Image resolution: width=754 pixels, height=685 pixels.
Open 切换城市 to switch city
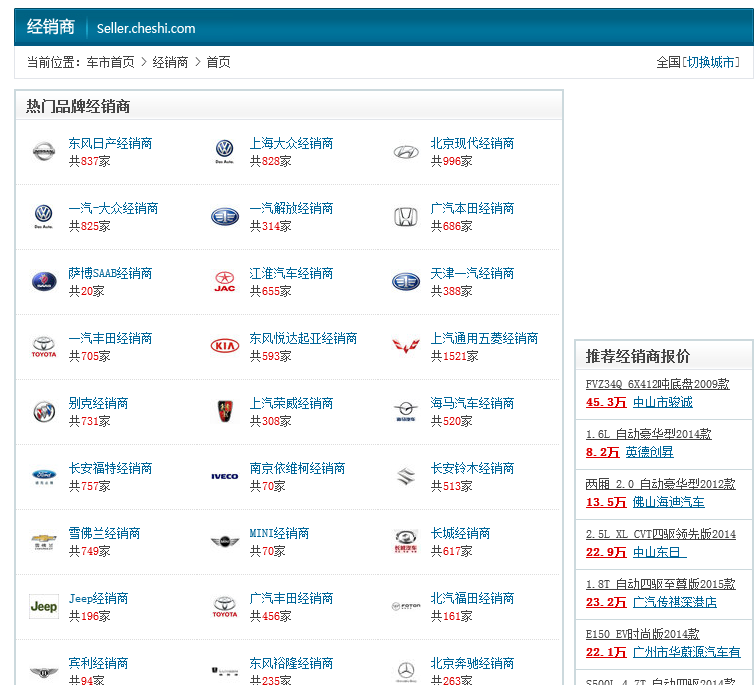point(711,62)
